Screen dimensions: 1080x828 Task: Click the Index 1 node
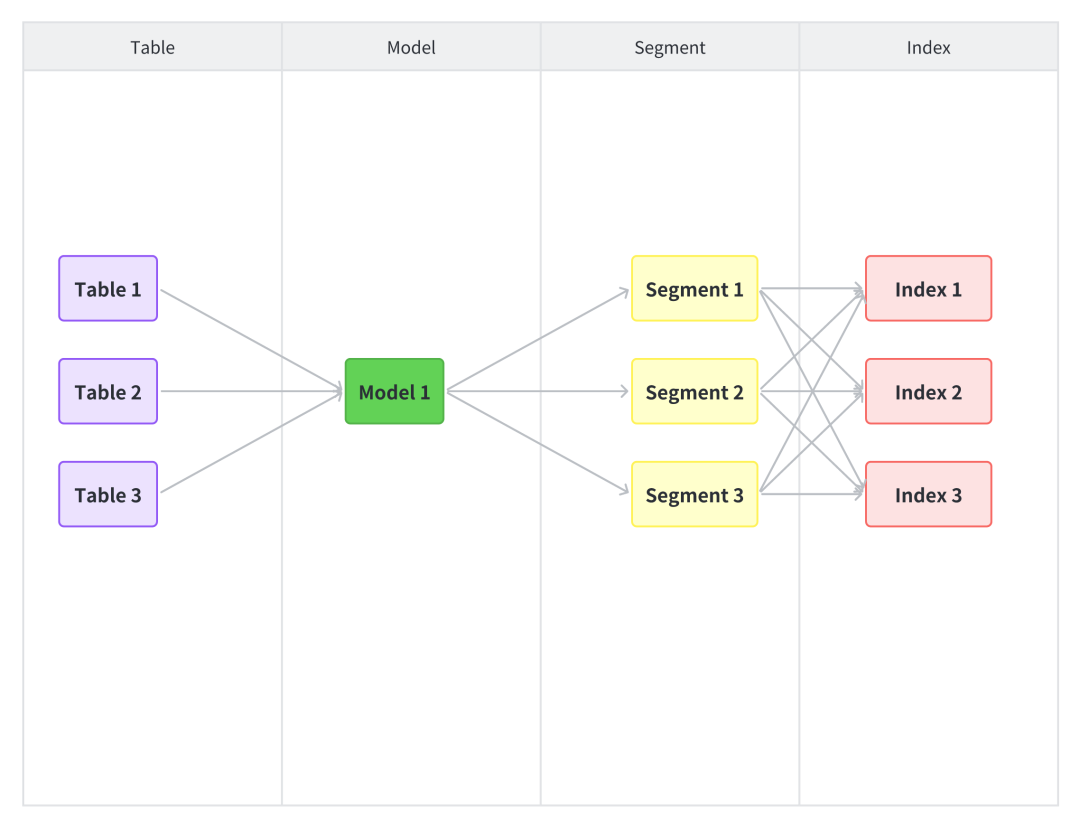point(928,289)
